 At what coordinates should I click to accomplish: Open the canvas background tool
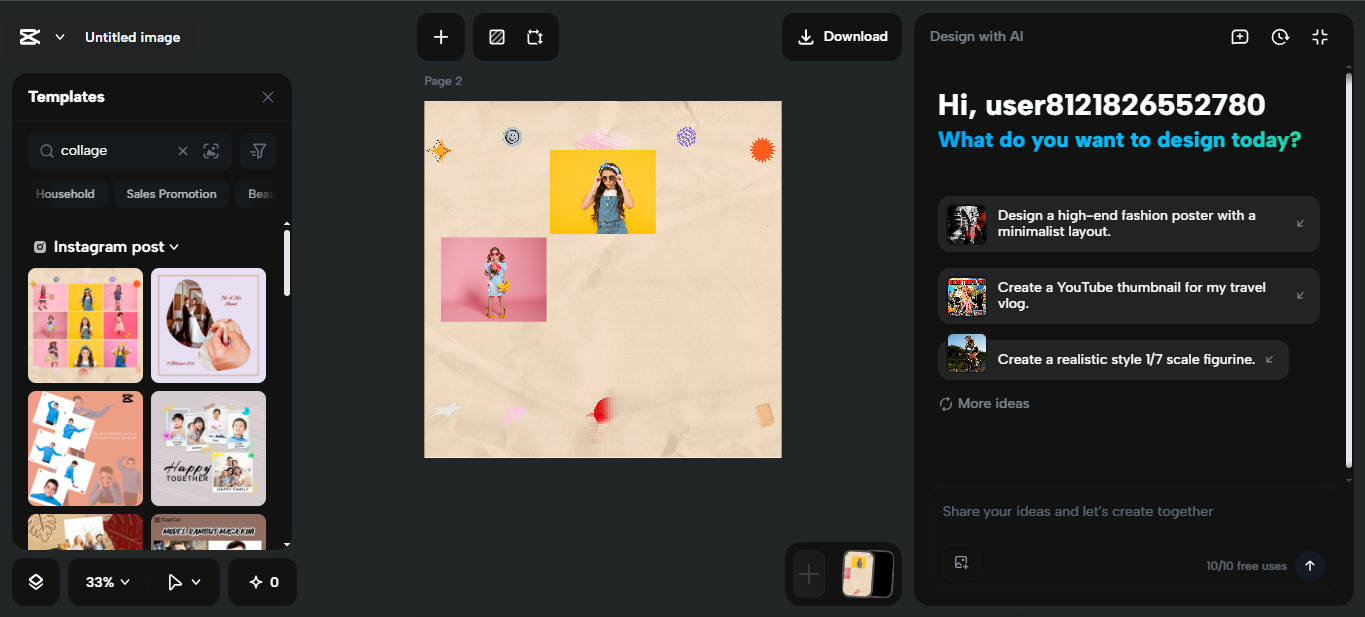tap(497, 37)
